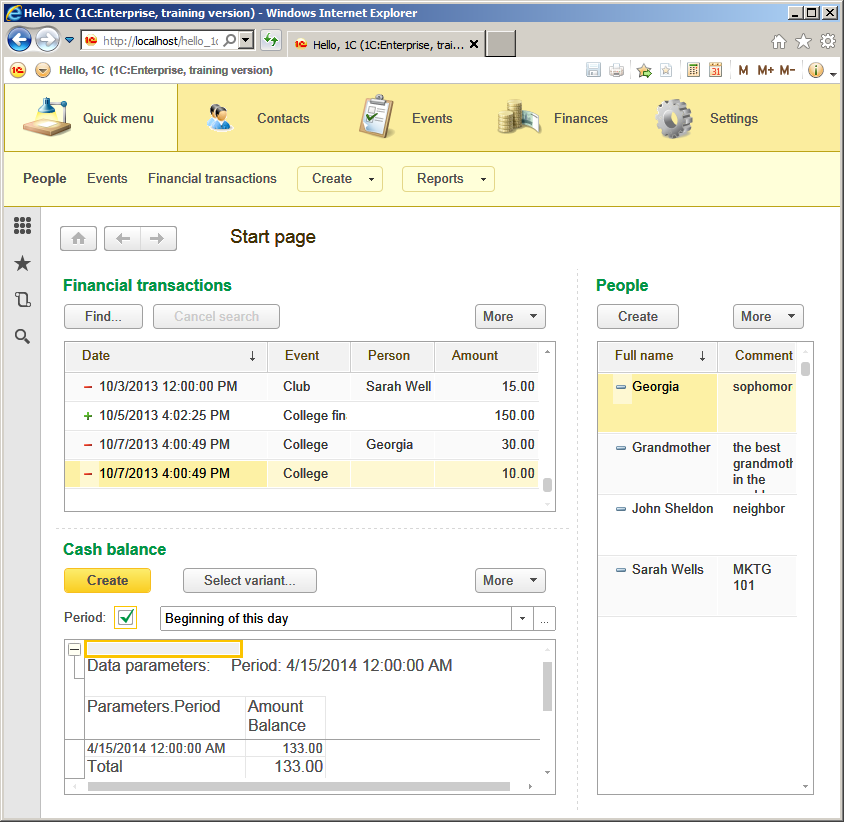The image size is (844, 822).
Task: Click the magnifier search icon in sidebar
Action: point(22,337)
